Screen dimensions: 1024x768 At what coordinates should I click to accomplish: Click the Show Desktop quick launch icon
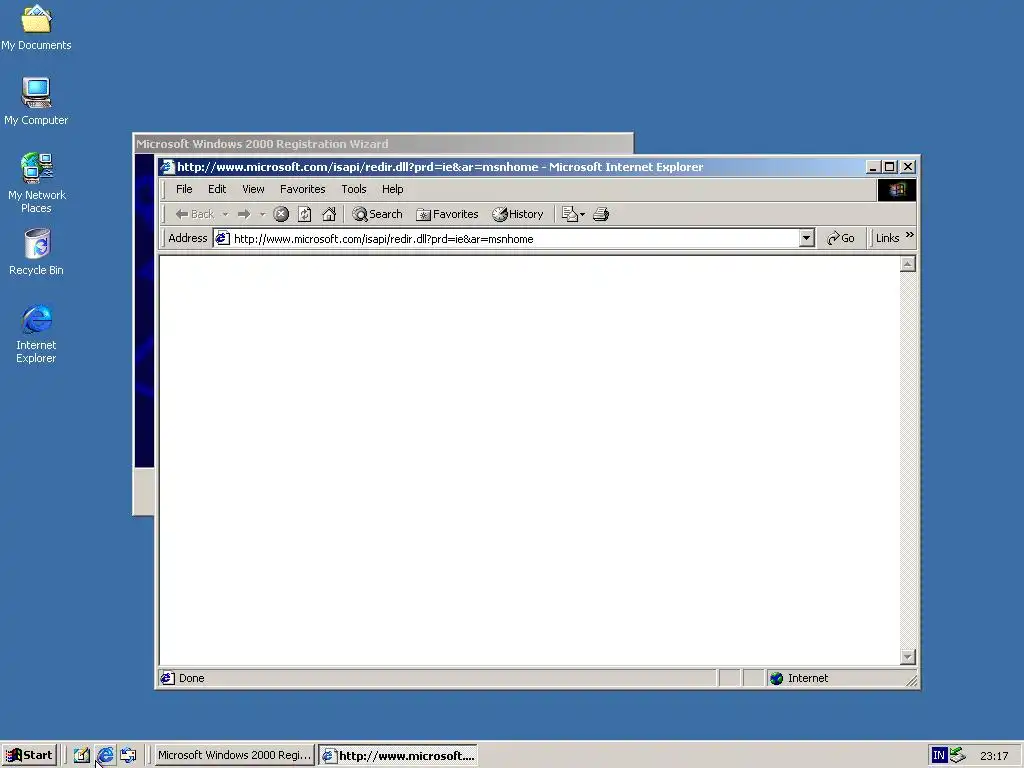[x=82, y=756]
